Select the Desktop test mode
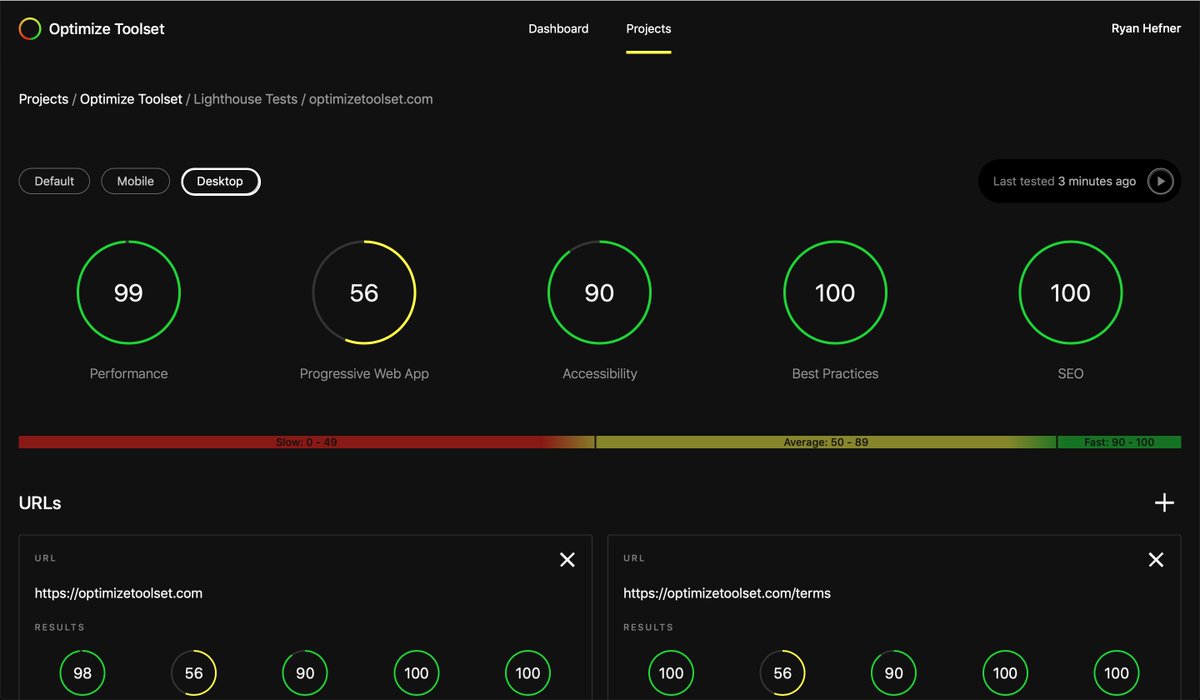Screen dimensions: 1200x700 click(x=220, y=181)
